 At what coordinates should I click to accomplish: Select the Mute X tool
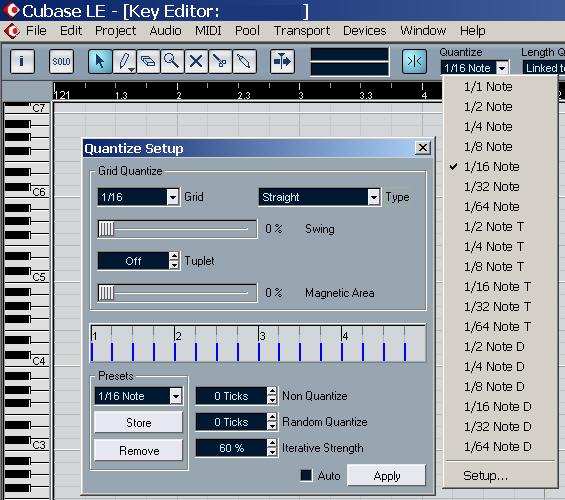coord(196,61)
